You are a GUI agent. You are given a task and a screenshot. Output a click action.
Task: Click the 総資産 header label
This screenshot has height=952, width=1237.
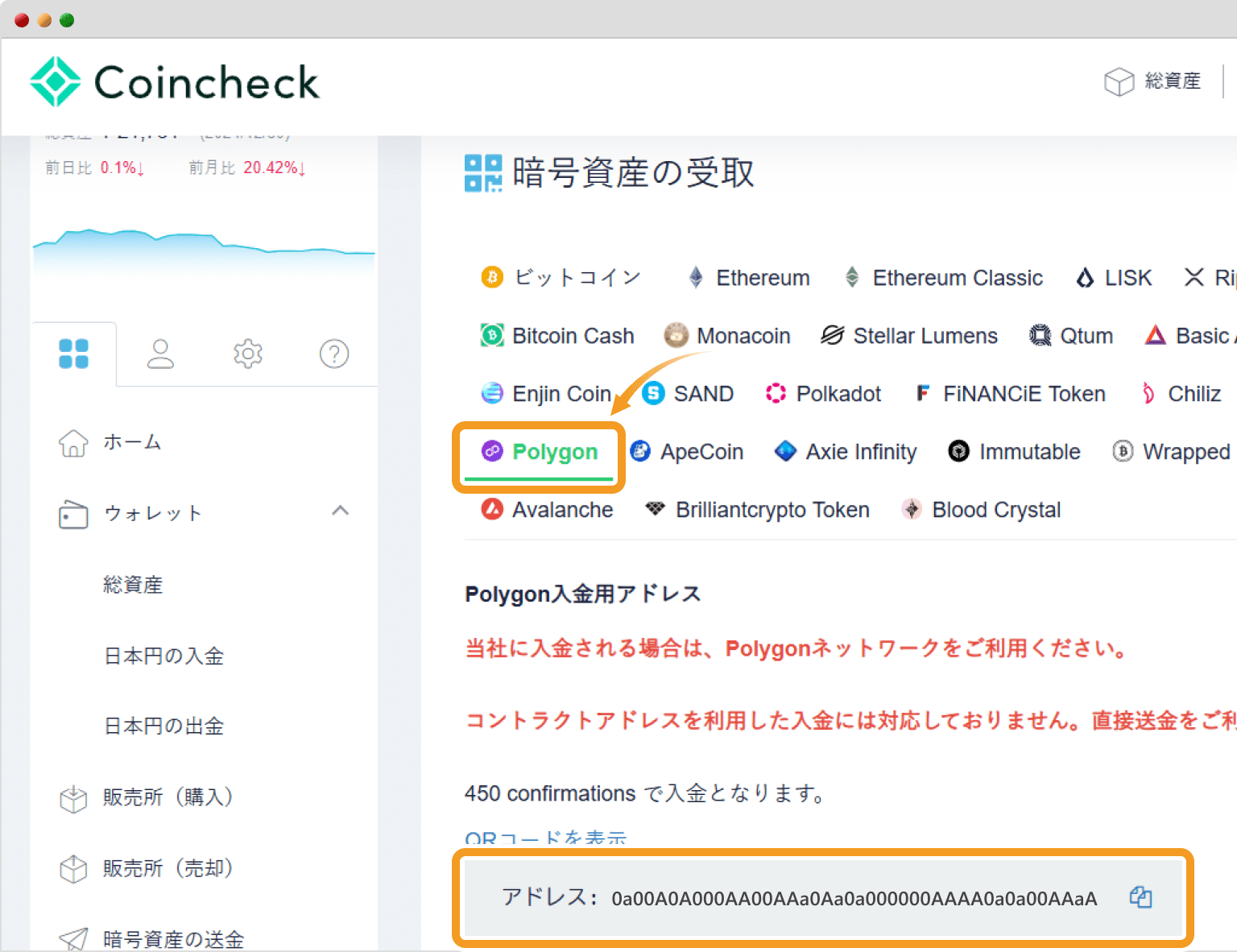coord(1173,81)
